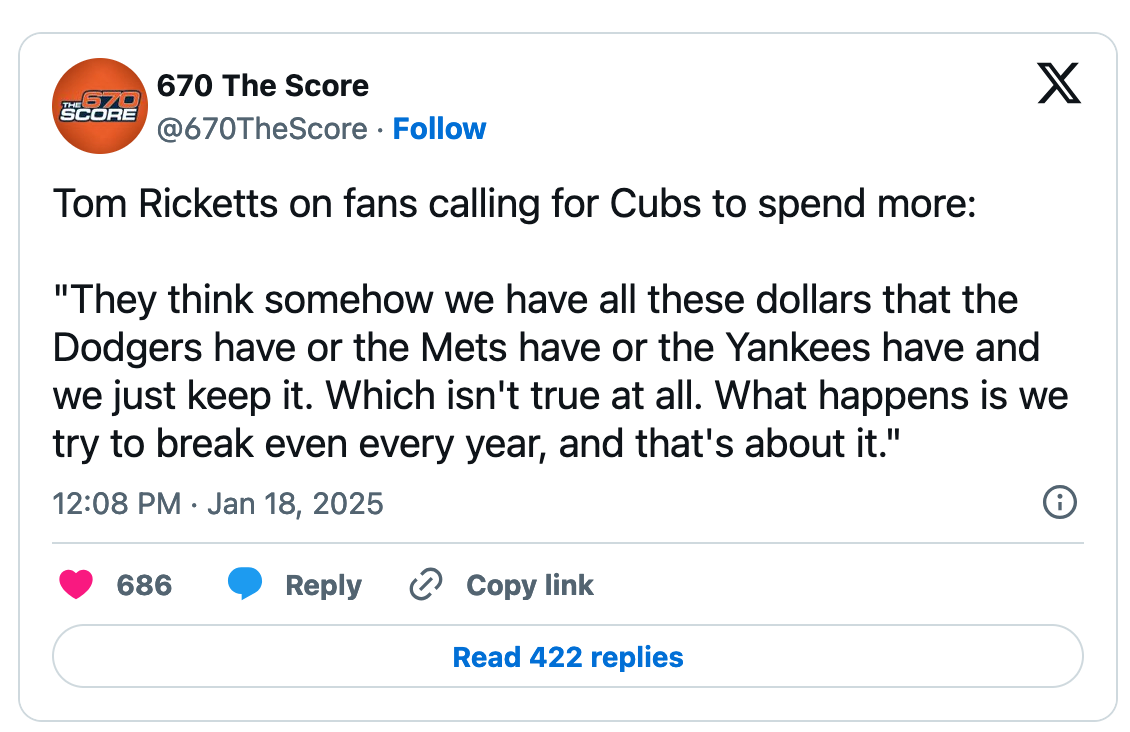Open the 670 The Score profile avatar
Image resolution: width=1130 pixels, height=732 pixels.
[100, 106]
